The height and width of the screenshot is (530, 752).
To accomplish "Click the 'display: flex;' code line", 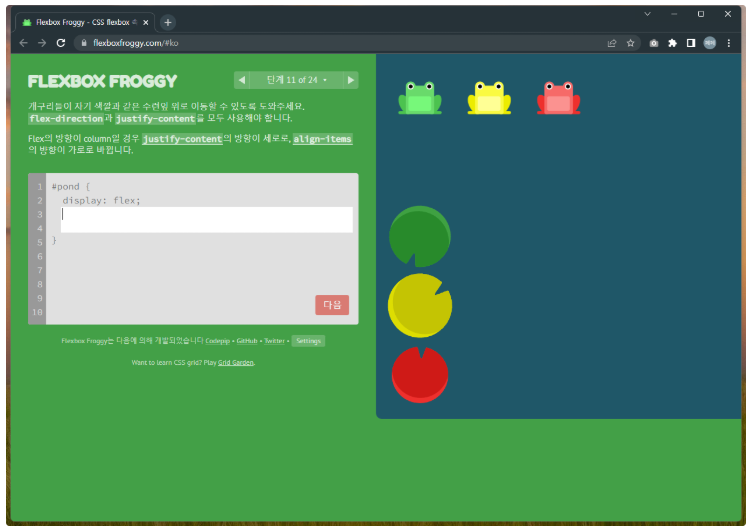I will click(x=101, y=200).
